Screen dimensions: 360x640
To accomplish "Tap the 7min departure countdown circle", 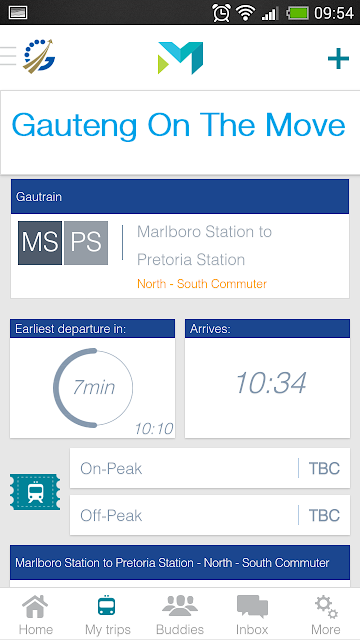I will pos(93,387).
